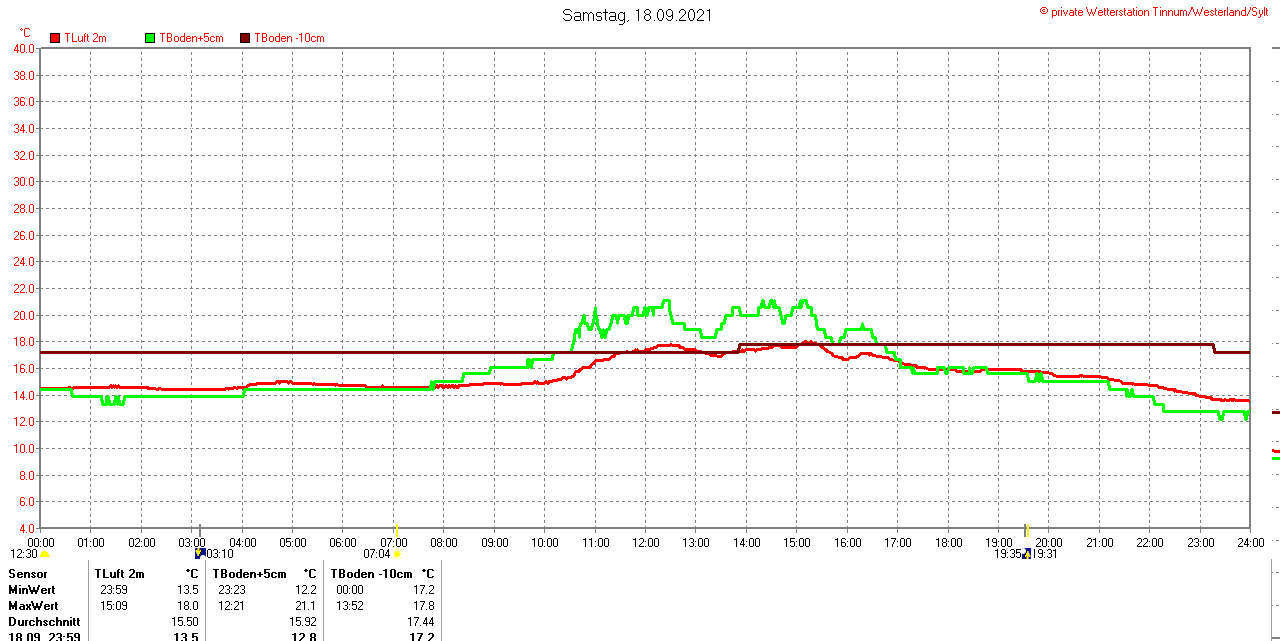The width and height of the screenshot is (1280, 641).
Task: Click the yellow sunset marker near 19:30
Action: coord(1027,530)
